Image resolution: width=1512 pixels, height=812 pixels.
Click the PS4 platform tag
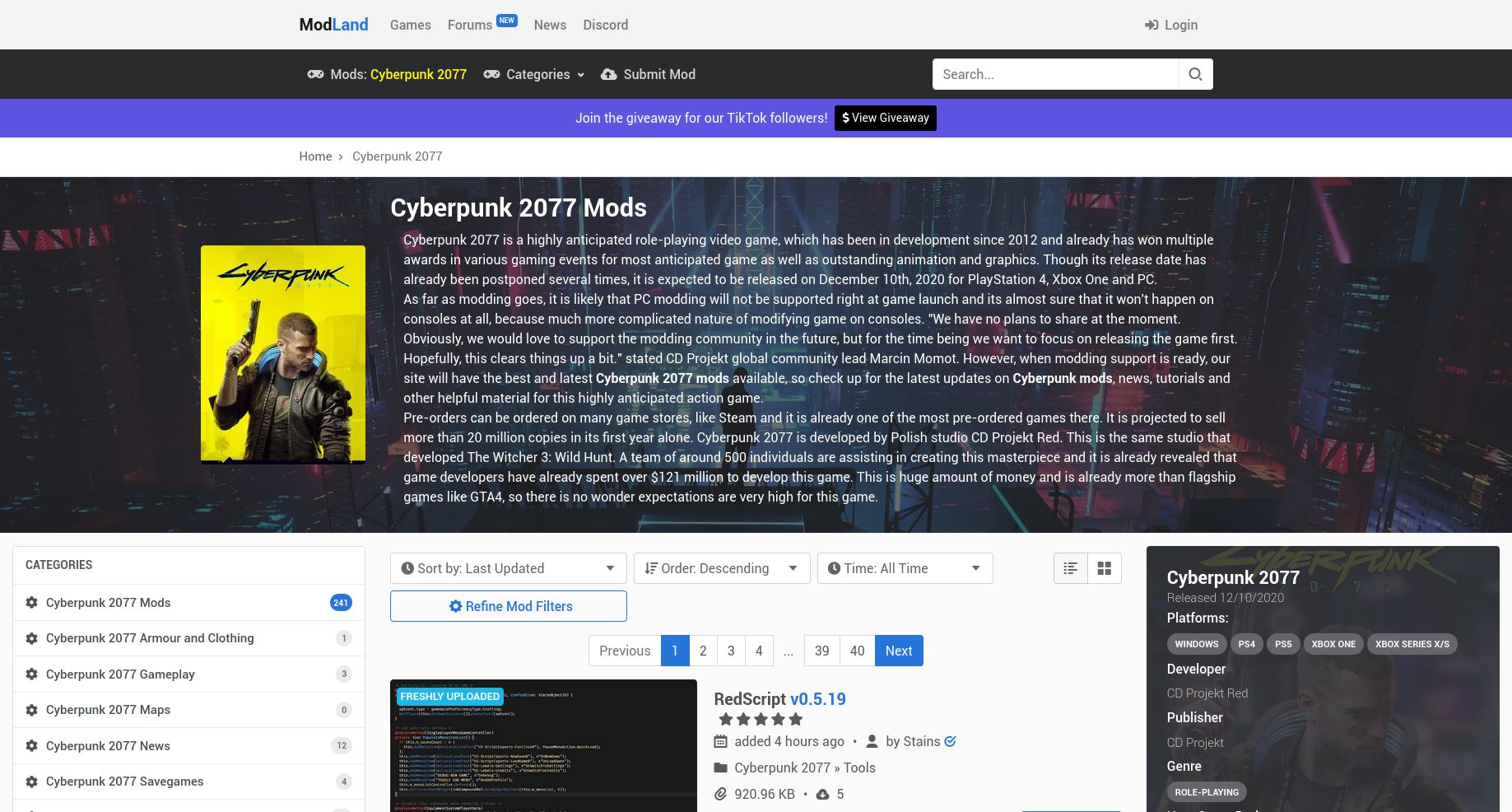pos(1247,644)
